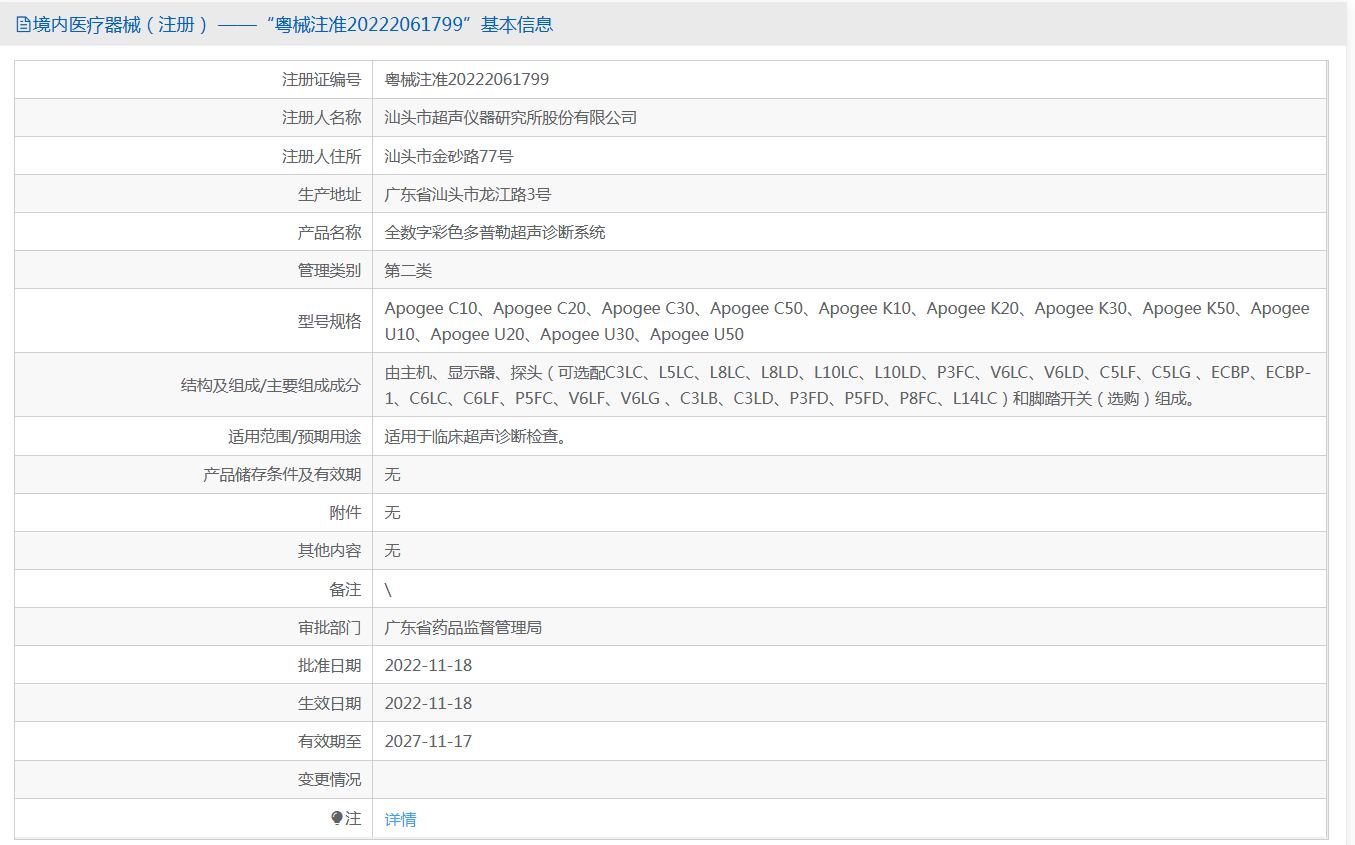
Task: Select the 附件 label
Action: 345,513
